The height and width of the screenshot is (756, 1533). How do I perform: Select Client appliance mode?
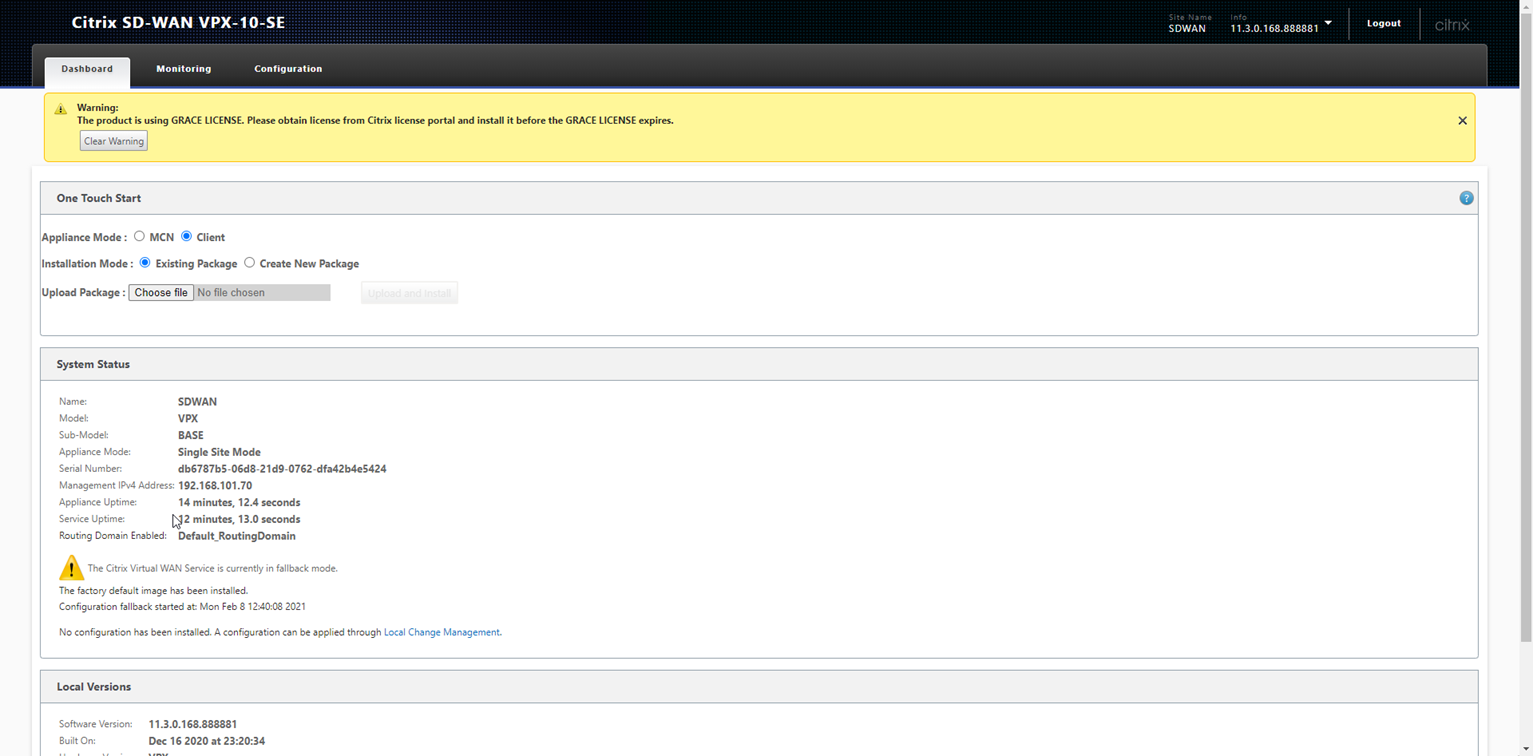click(x=186, y=237)
